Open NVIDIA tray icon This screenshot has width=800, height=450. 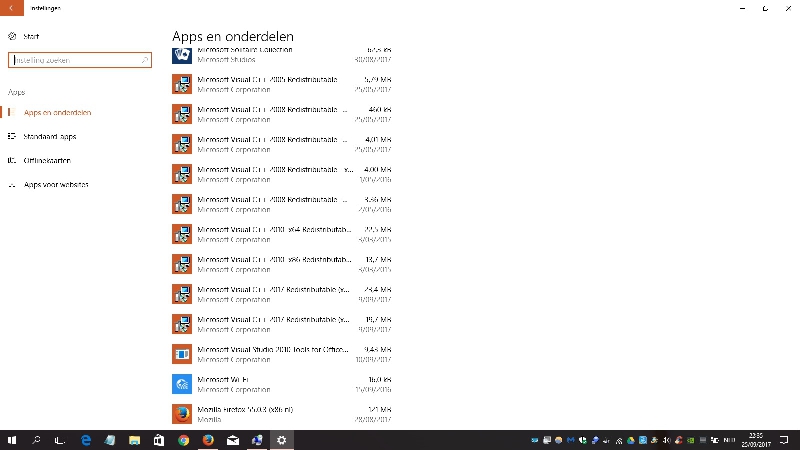tap(690, 440)
